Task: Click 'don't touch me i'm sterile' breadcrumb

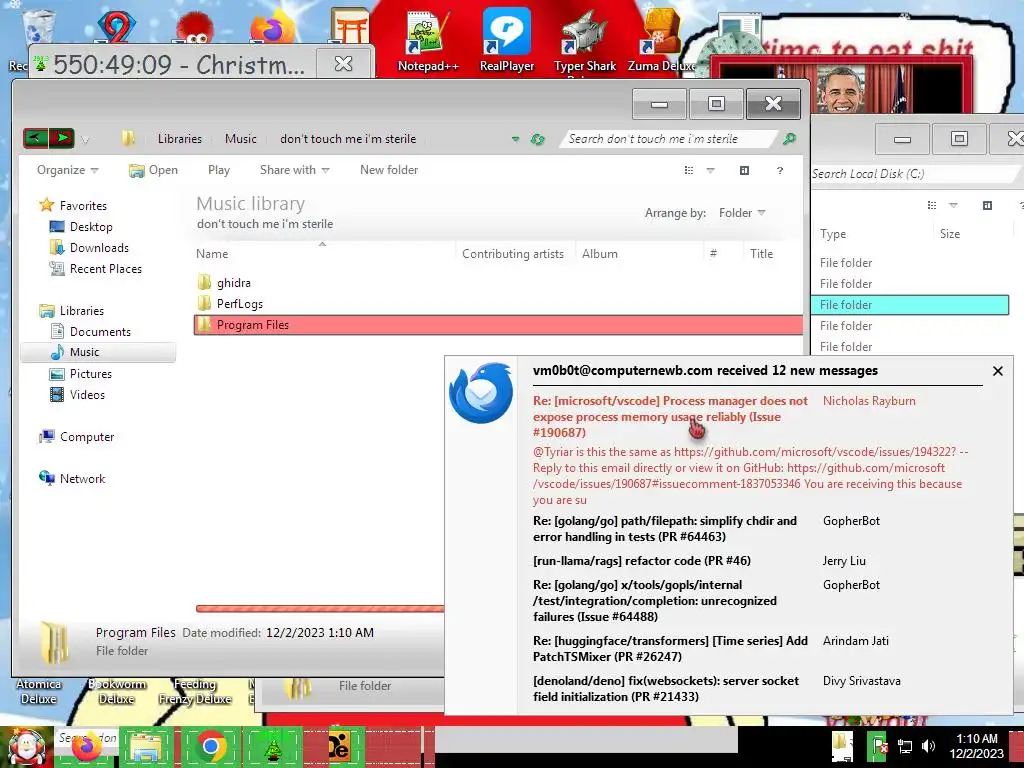Action: click(348, 139)
